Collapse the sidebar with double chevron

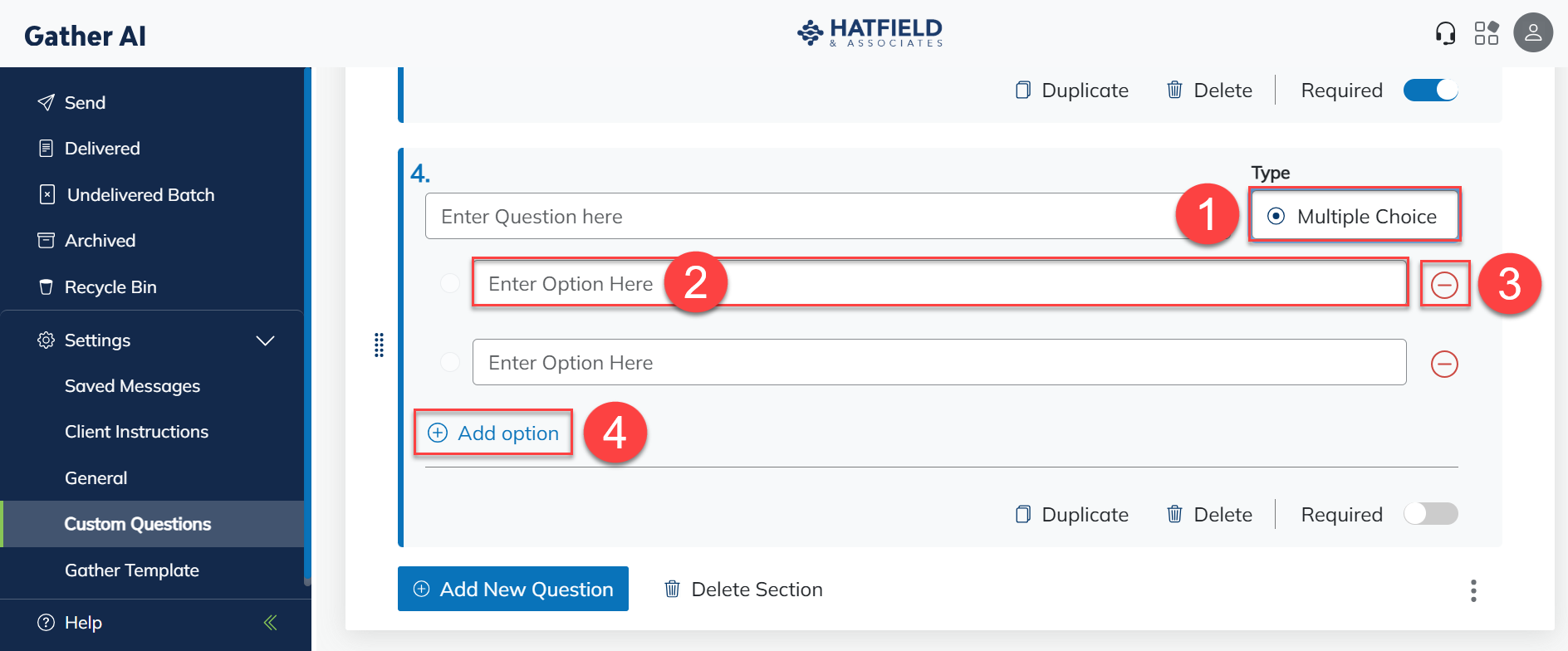pos(270,623)
